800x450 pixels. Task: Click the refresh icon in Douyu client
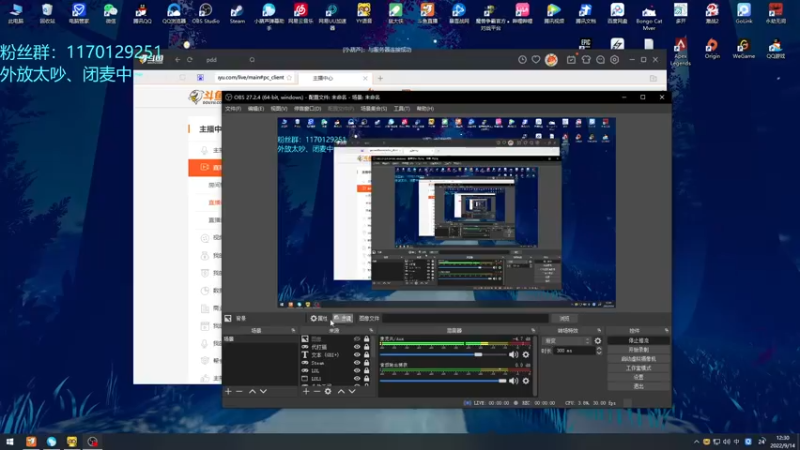[190, 60]
